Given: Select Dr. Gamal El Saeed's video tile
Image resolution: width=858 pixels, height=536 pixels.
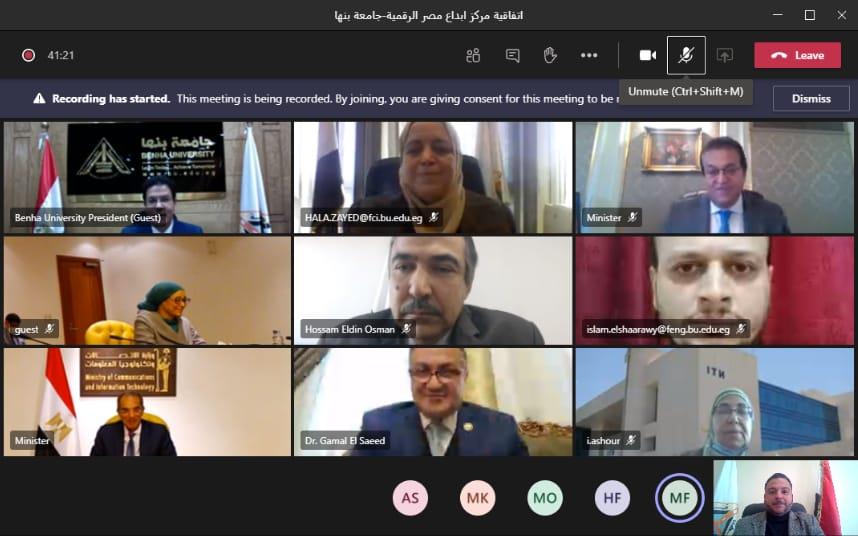Looking at the screenshot, I should pos(432,402).
